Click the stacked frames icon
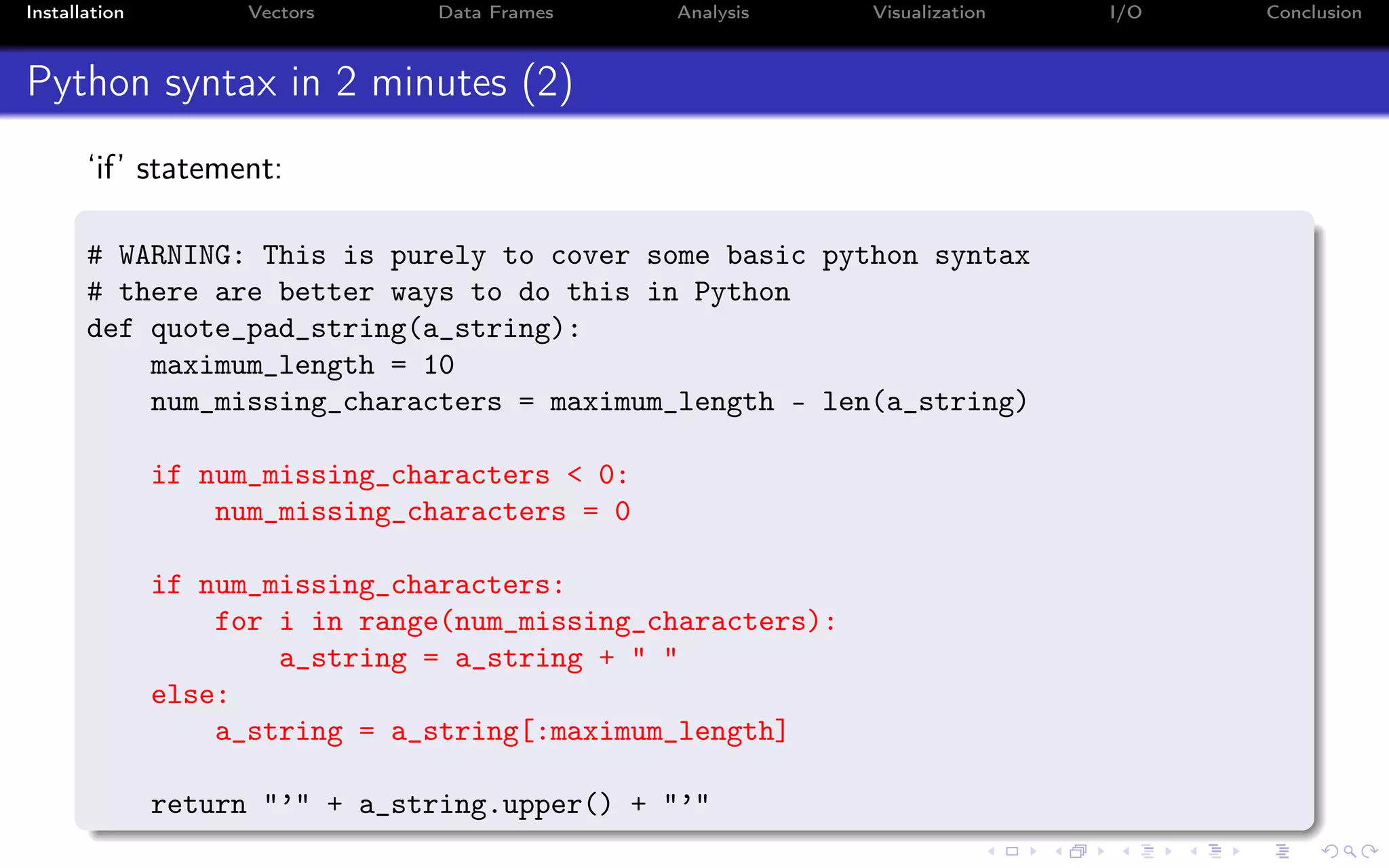Viewport: 1389px width, 868px height. (x=1078, y=851)
